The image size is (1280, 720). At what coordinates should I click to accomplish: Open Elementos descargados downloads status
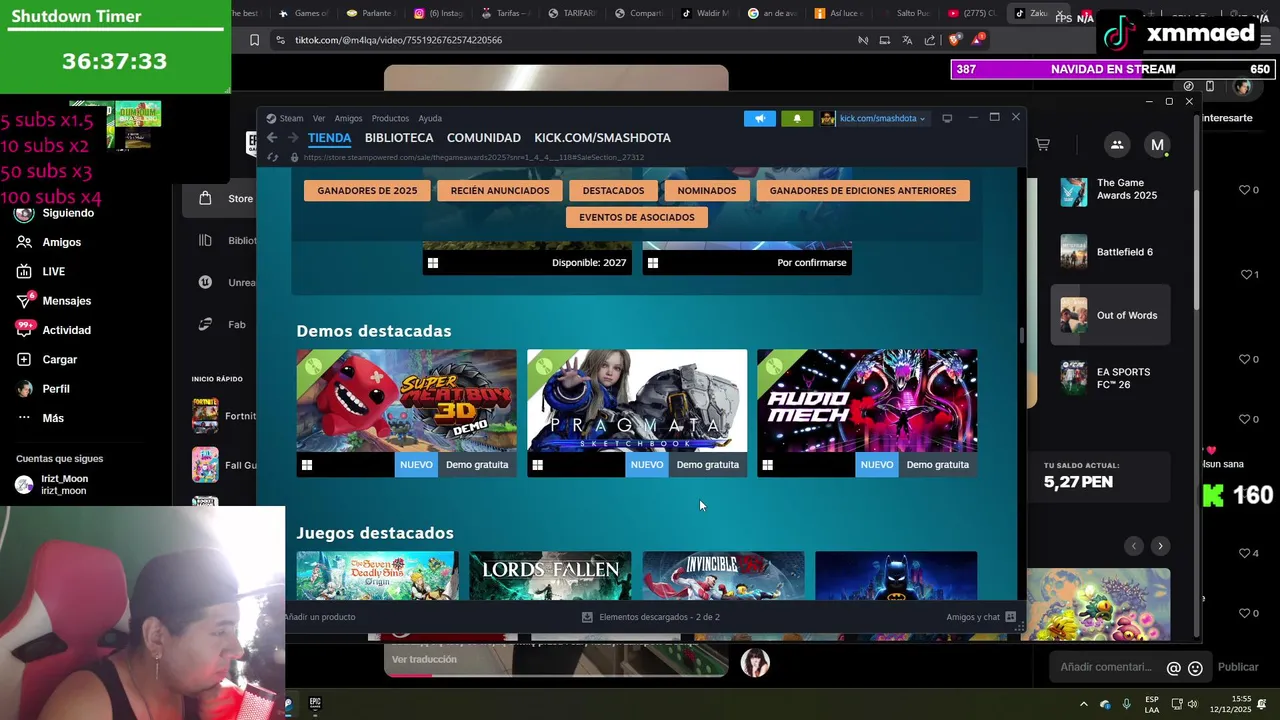651,617
